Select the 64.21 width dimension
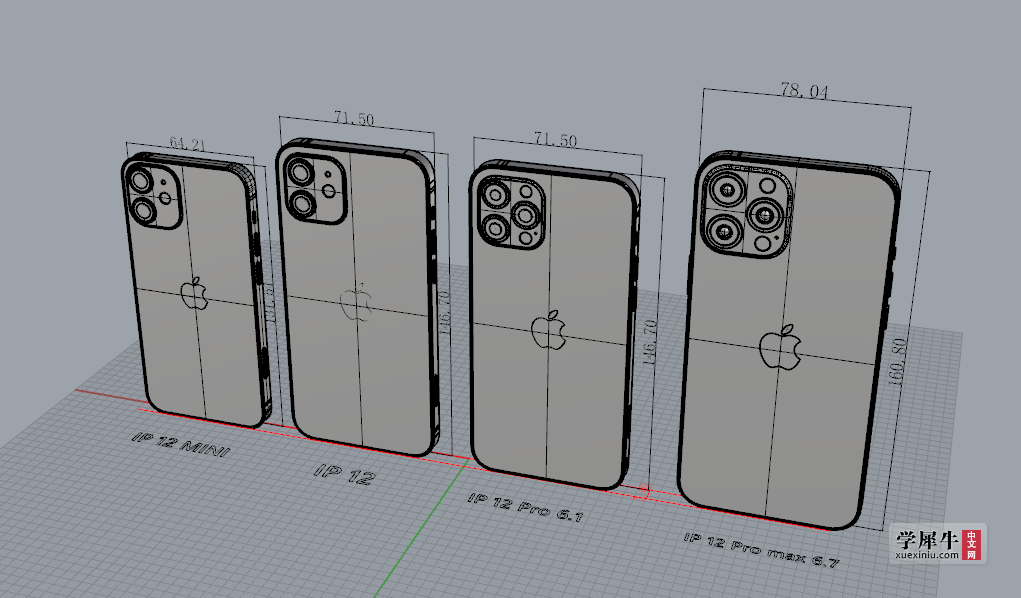 coord(187,143)
